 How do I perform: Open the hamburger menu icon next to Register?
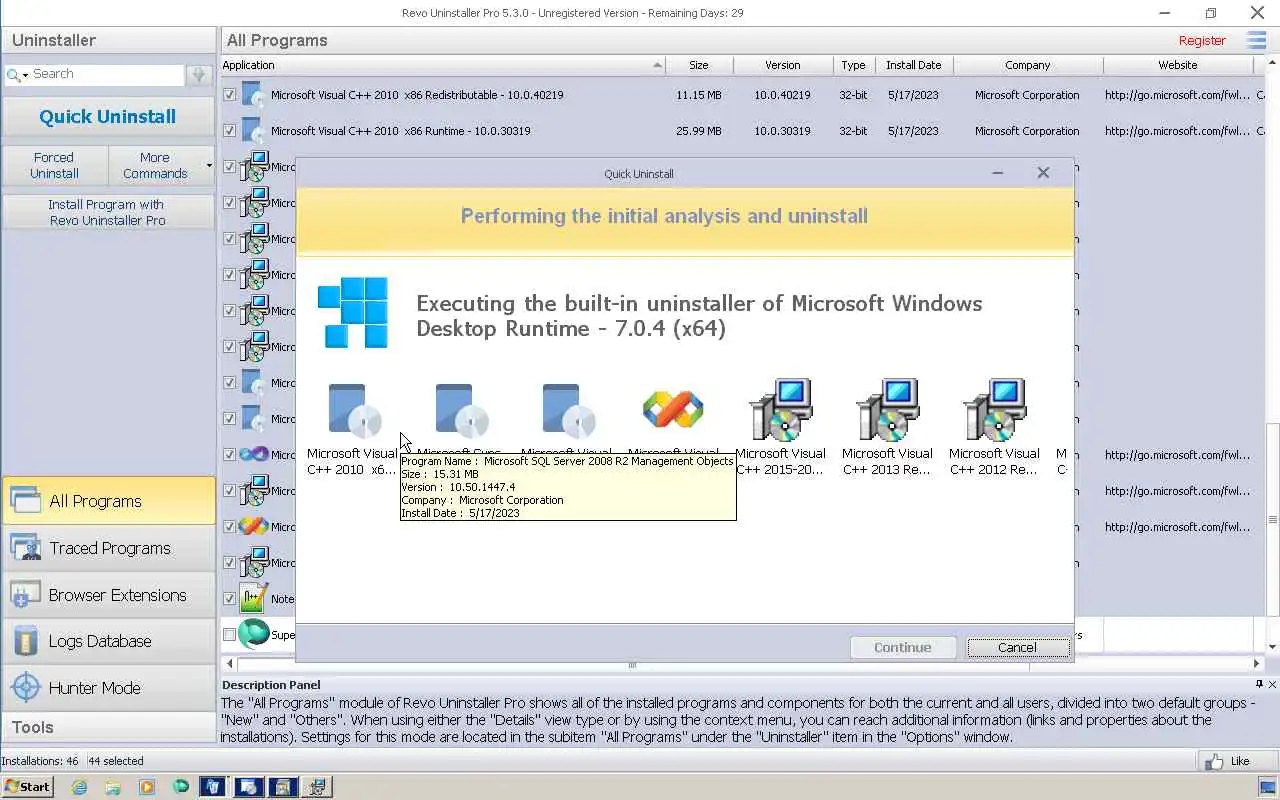[1256, 40]
